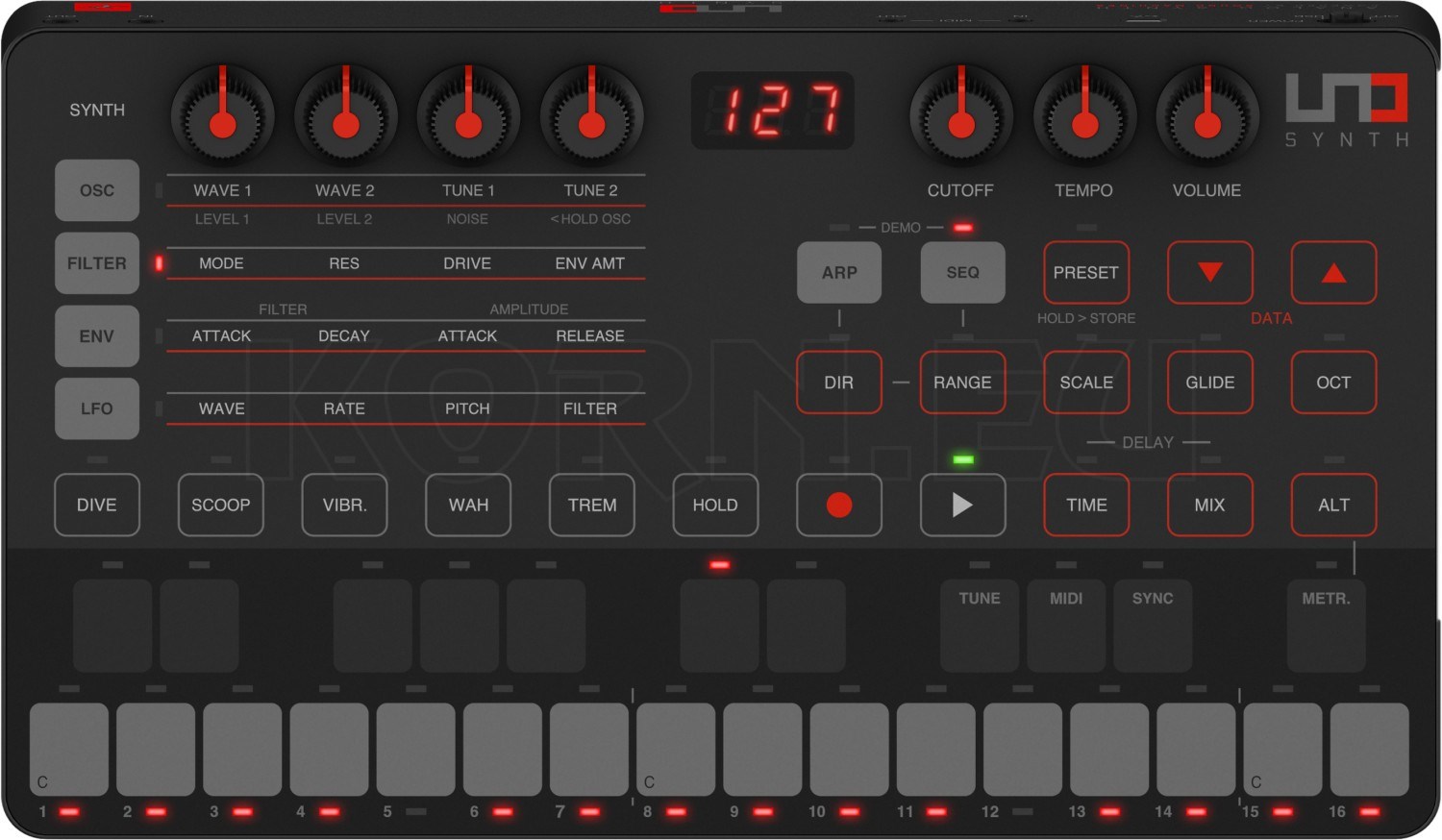Tap step key 9 on the keyboard
Viewport: 1442px width, 840px height.
[x=762, y=750]
